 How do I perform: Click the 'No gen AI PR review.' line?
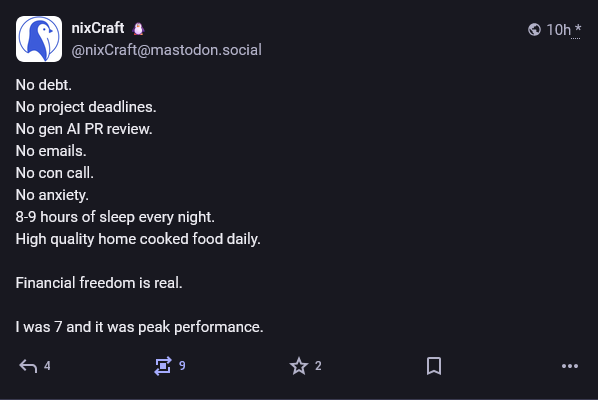click(x=84, y=129)
